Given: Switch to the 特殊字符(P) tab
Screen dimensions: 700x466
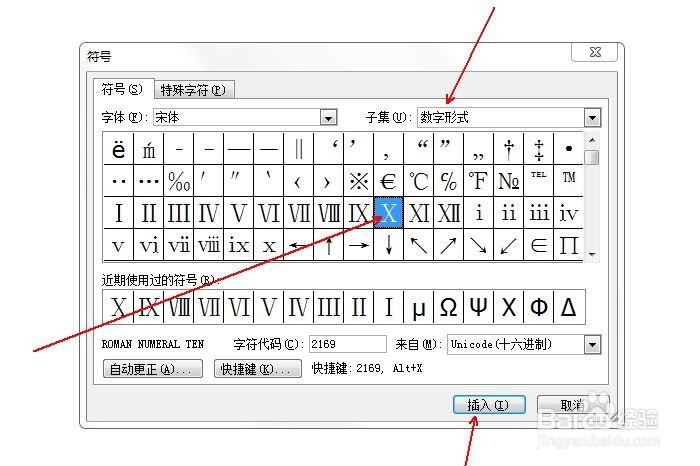Looking at the screenshot, I should pyautogui.click(x=193, y=90).
